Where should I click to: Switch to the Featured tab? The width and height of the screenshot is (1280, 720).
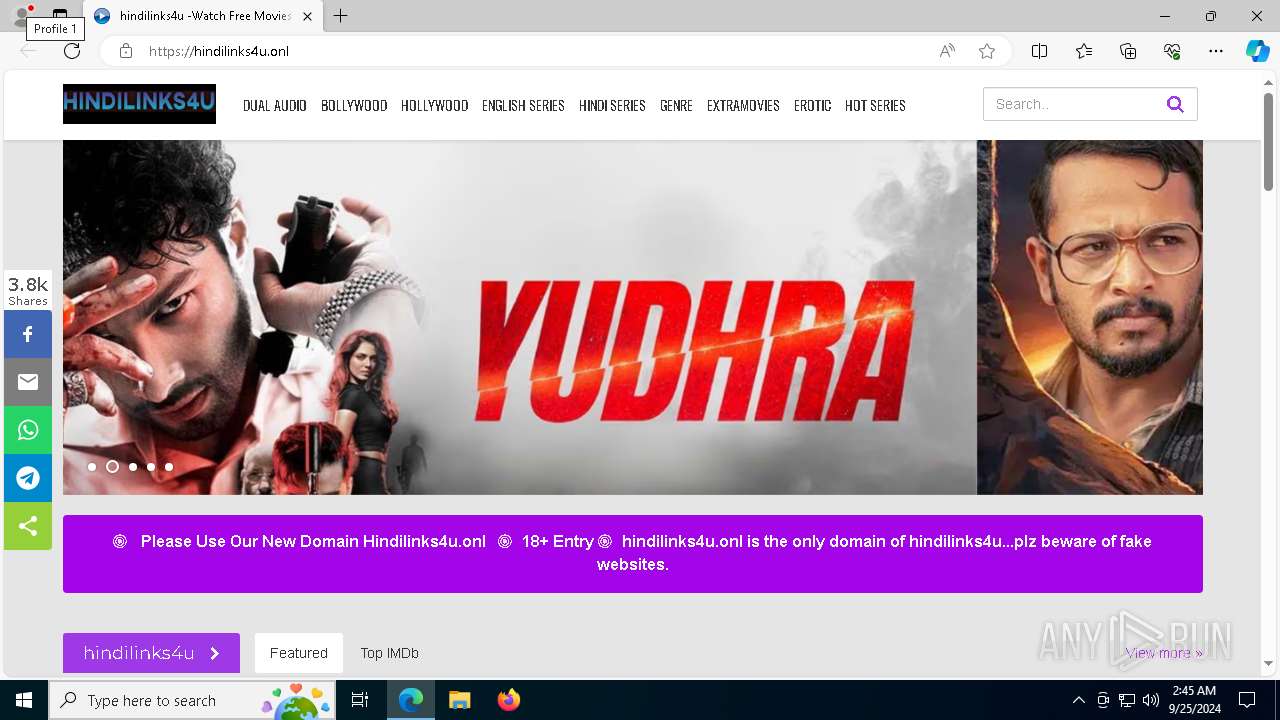pos(298,653)
